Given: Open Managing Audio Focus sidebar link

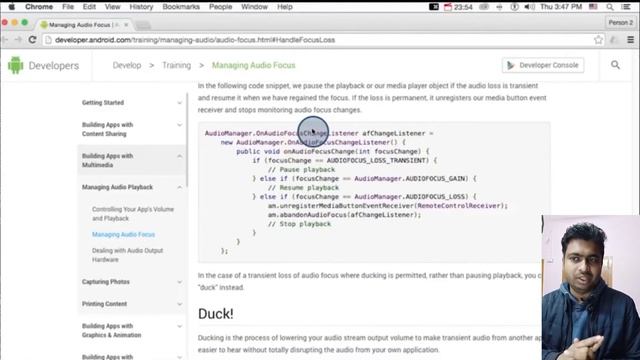Looking at the screenshot, I should (123, 234).
